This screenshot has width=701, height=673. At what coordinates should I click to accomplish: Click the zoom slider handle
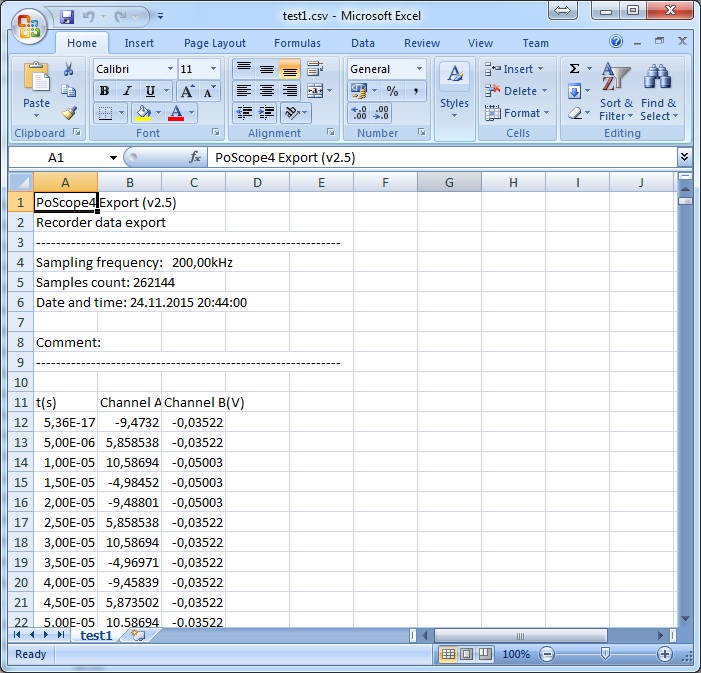[605, 655]
